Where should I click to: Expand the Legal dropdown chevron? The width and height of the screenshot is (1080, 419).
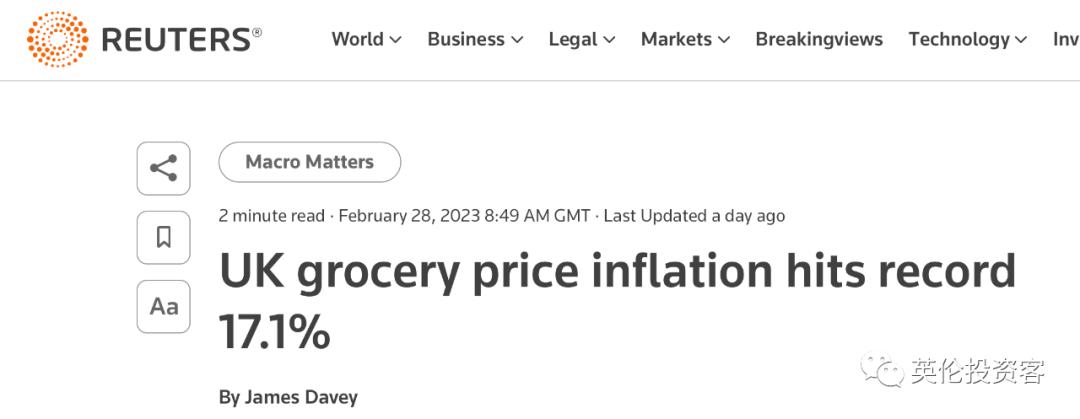pos(609,40)
